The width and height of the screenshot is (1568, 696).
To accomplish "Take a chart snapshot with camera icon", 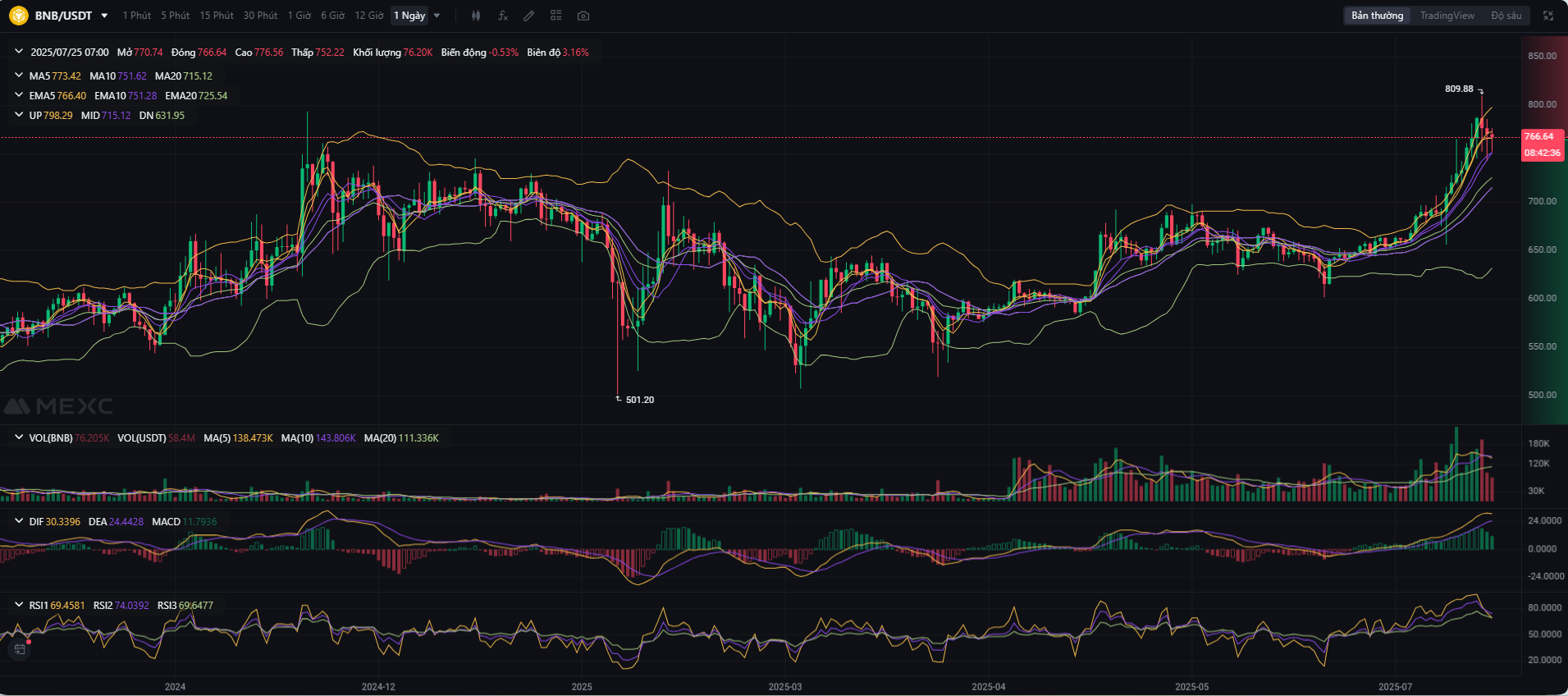I will click(583, 16).
